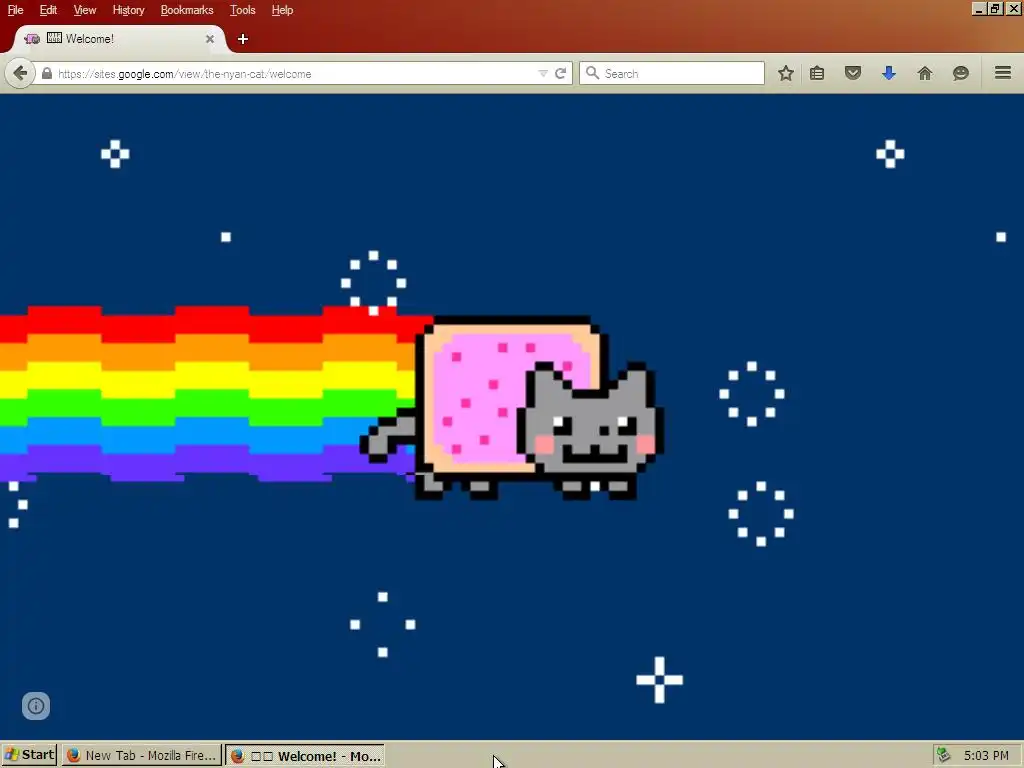
Task: Bookmark this page with the star icon
Action: pos(786,73)
